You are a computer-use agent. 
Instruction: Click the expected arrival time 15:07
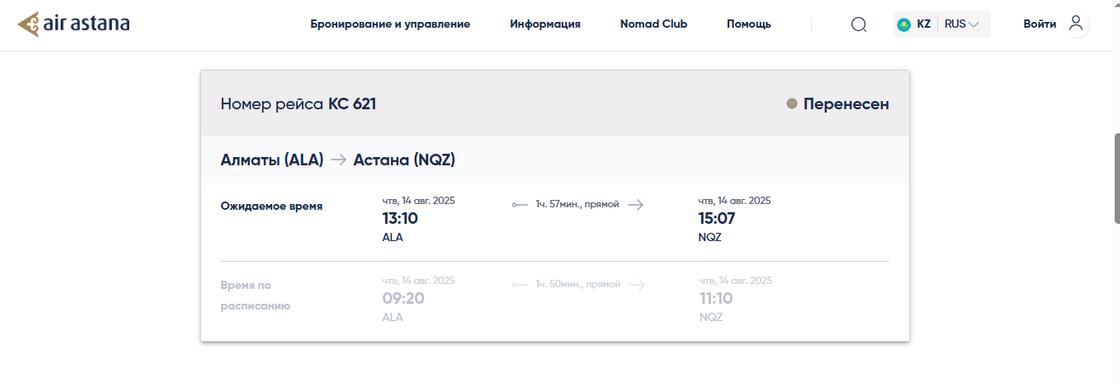click(x=716, y=218)
